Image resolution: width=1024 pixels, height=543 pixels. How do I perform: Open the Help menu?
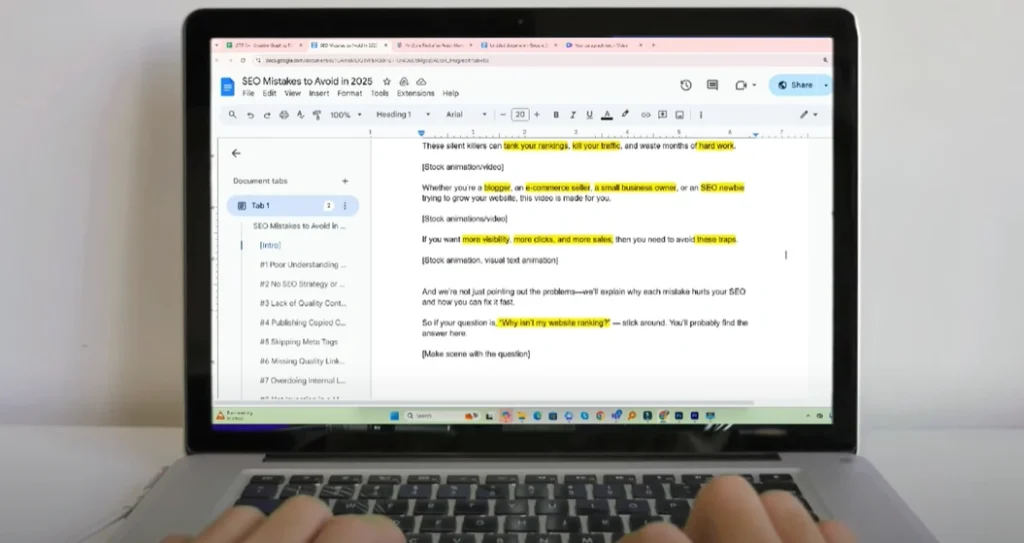[451, 93]
